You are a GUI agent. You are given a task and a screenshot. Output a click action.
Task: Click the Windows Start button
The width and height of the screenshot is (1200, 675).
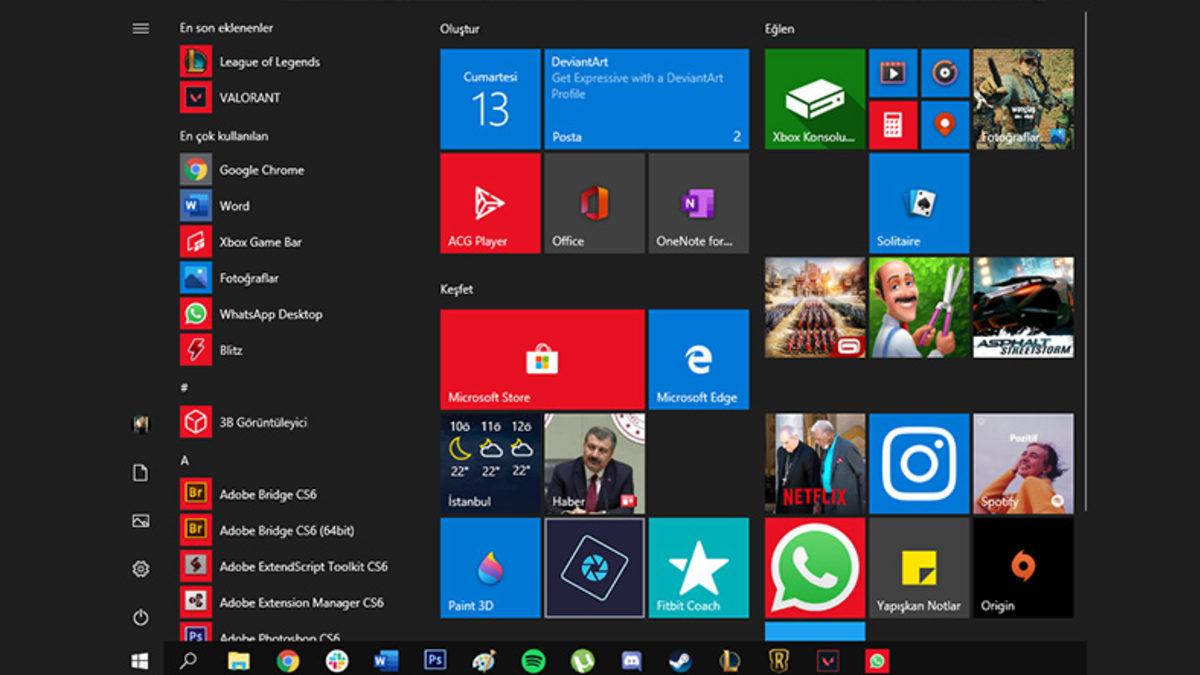140,660
